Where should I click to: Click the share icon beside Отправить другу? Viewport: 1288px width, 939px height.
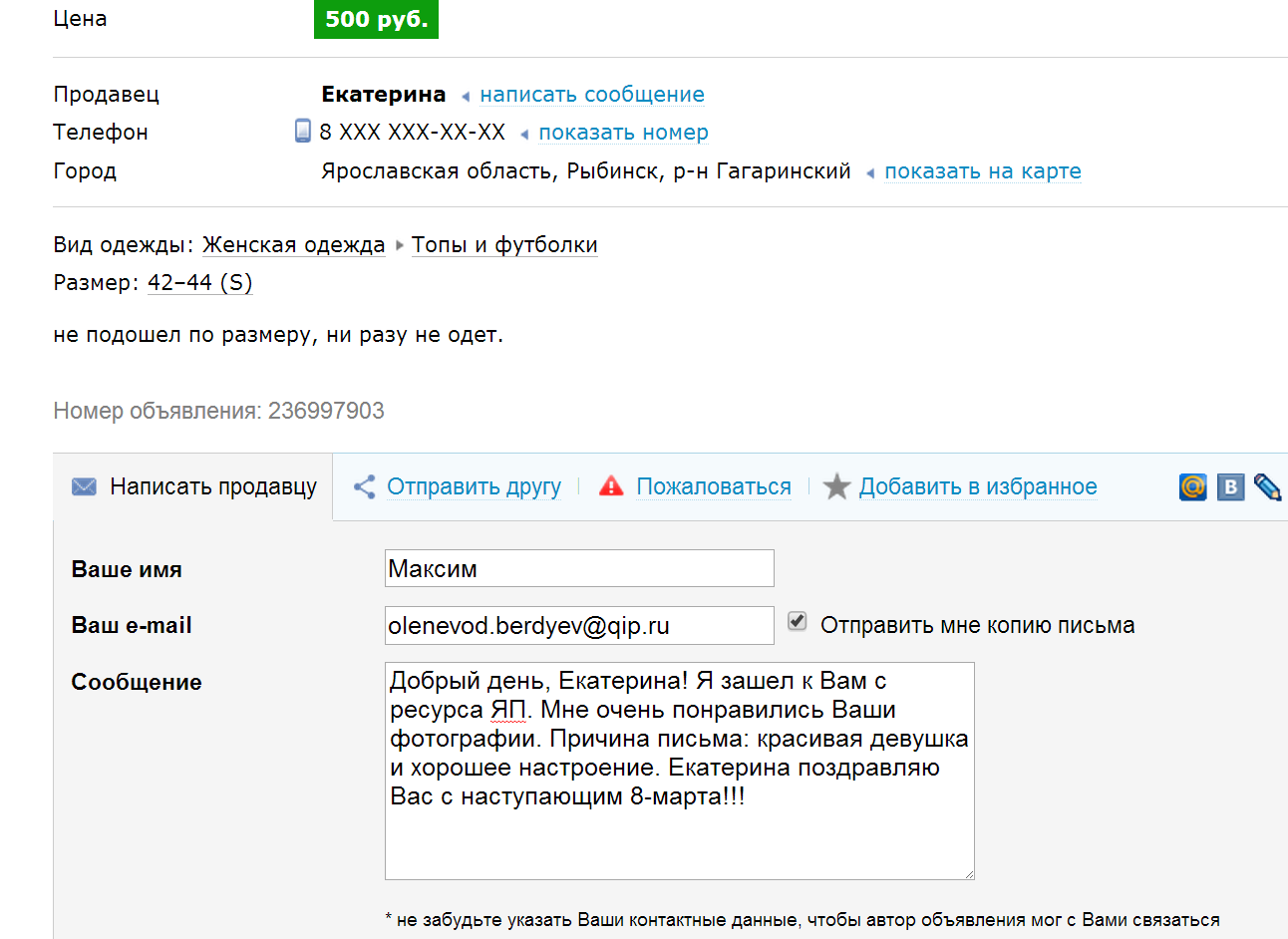(364, 486)
